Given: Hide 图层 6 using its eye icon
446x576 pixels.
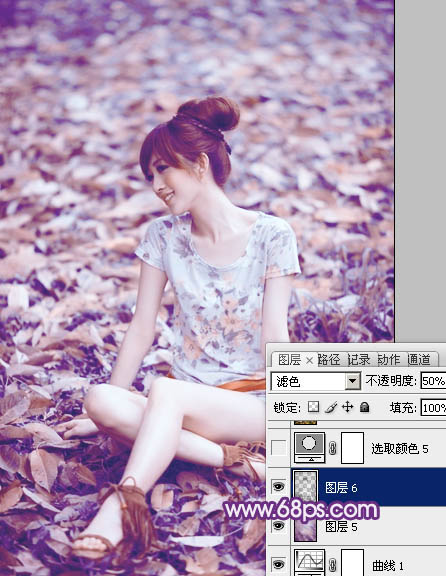Looking at the screenshot, I should (278, 487).
